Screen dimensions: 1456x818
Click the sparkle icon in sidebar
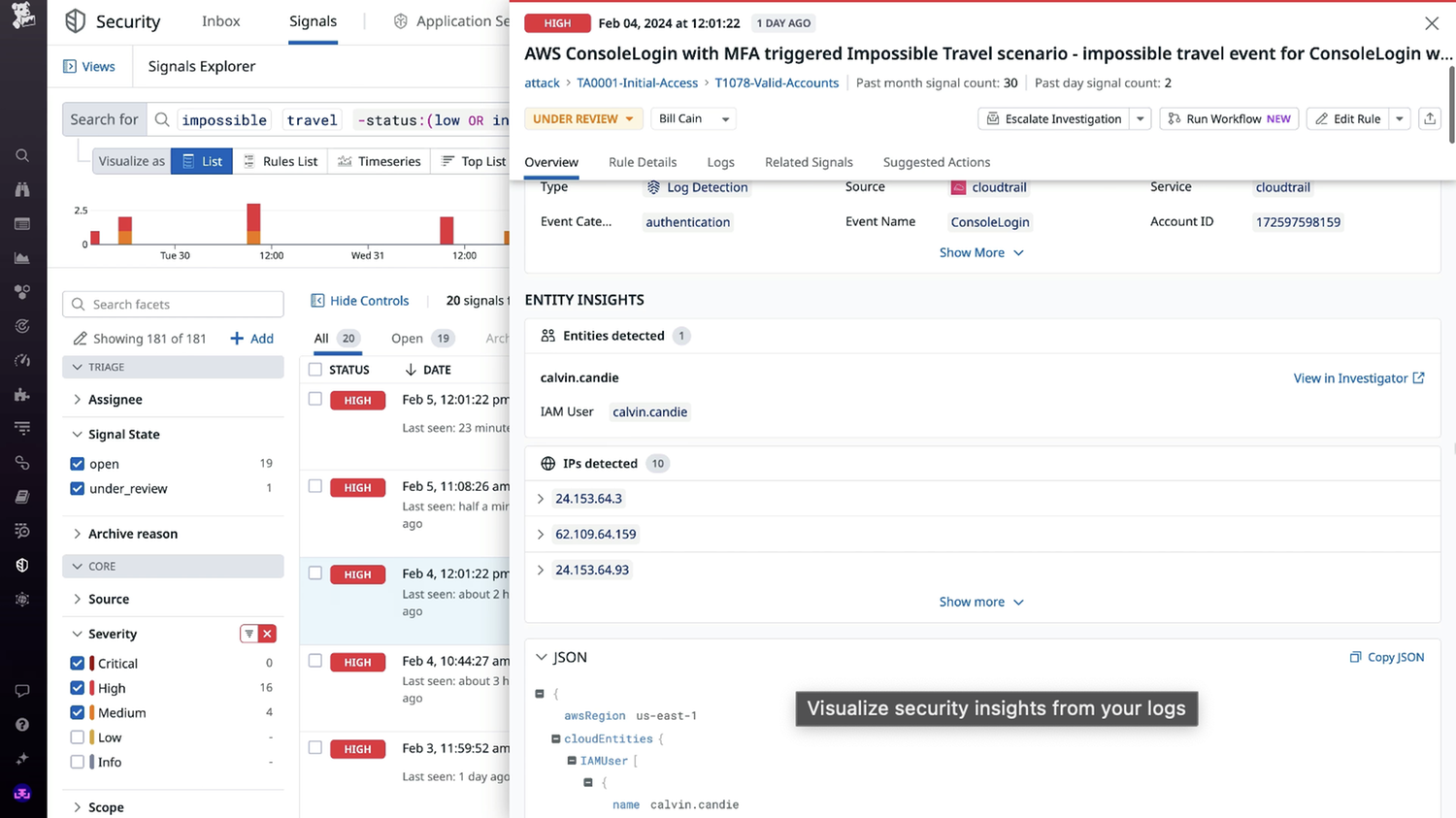22,759
